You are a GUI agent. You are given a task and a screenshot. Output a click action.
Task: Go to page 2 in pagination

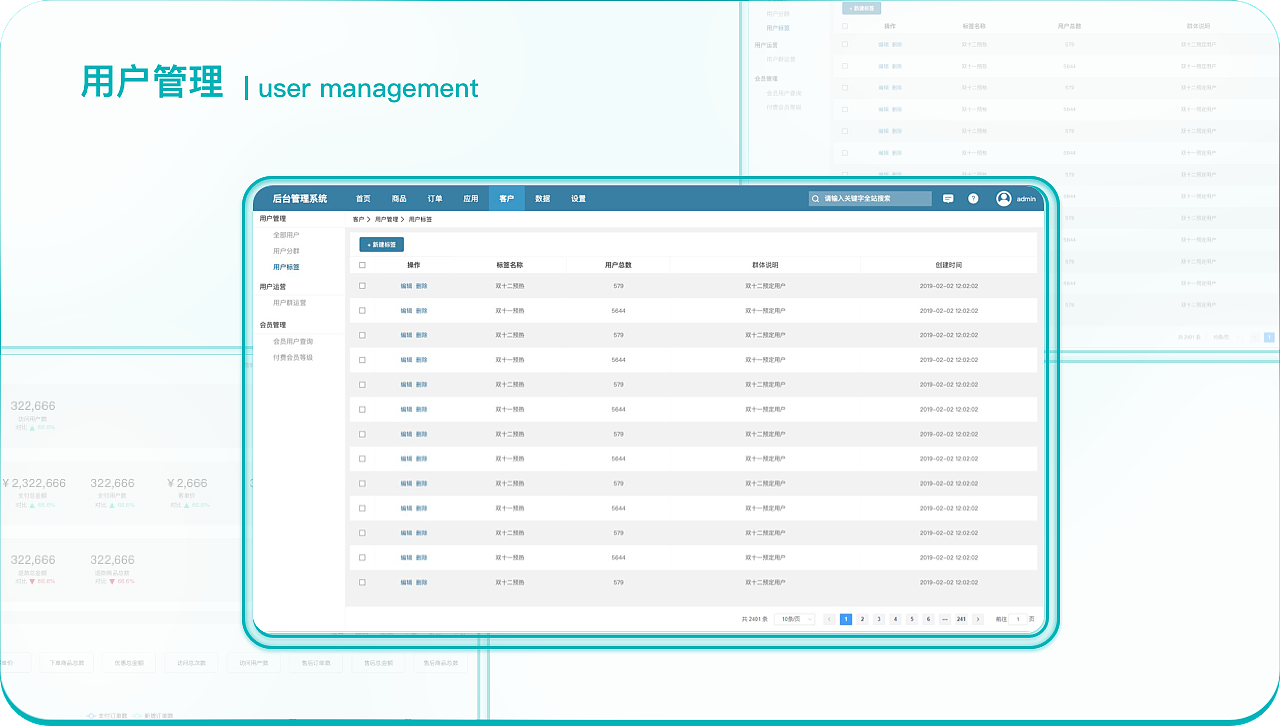[x=862, y=619]
